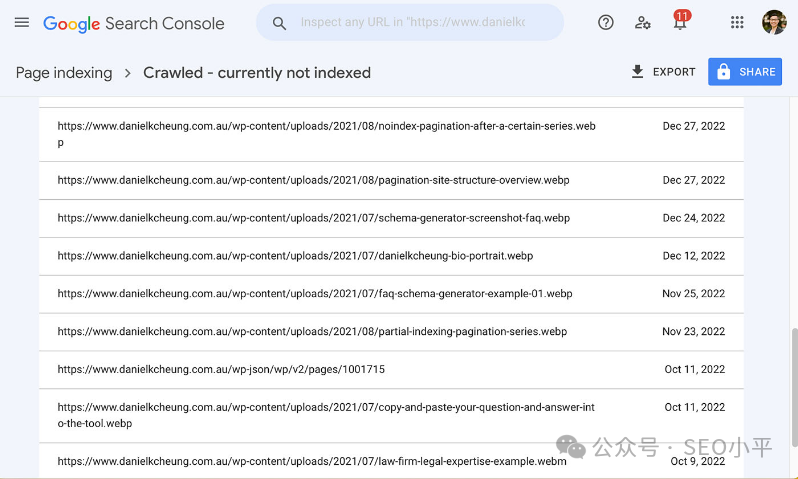Click the blue Share button
Screen dimensions: 798x479
[745, 72]
